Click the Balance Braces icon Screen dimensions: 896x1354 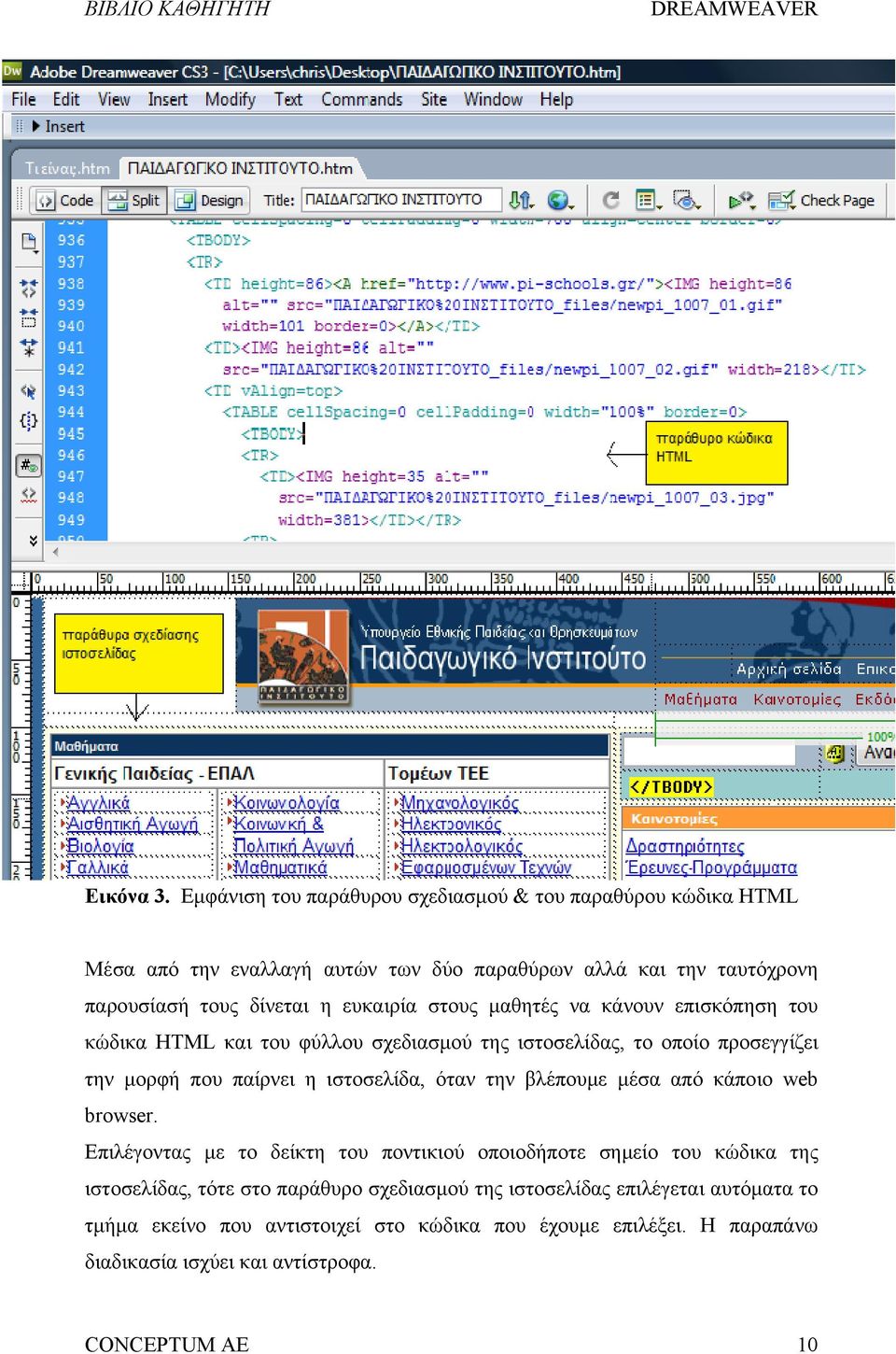(29, 421)
